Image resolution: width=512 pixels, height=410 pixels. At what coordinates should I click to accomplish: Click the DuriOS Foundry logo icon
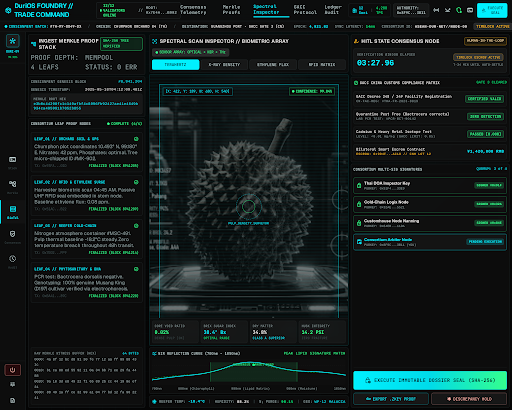(8, 10)
